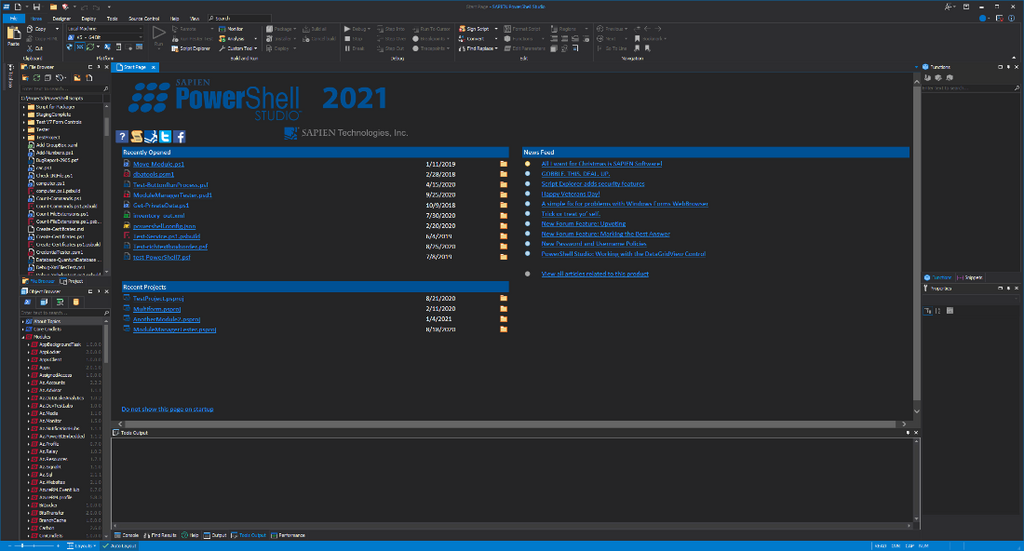Click the Sign Script icon

(462, 29)
